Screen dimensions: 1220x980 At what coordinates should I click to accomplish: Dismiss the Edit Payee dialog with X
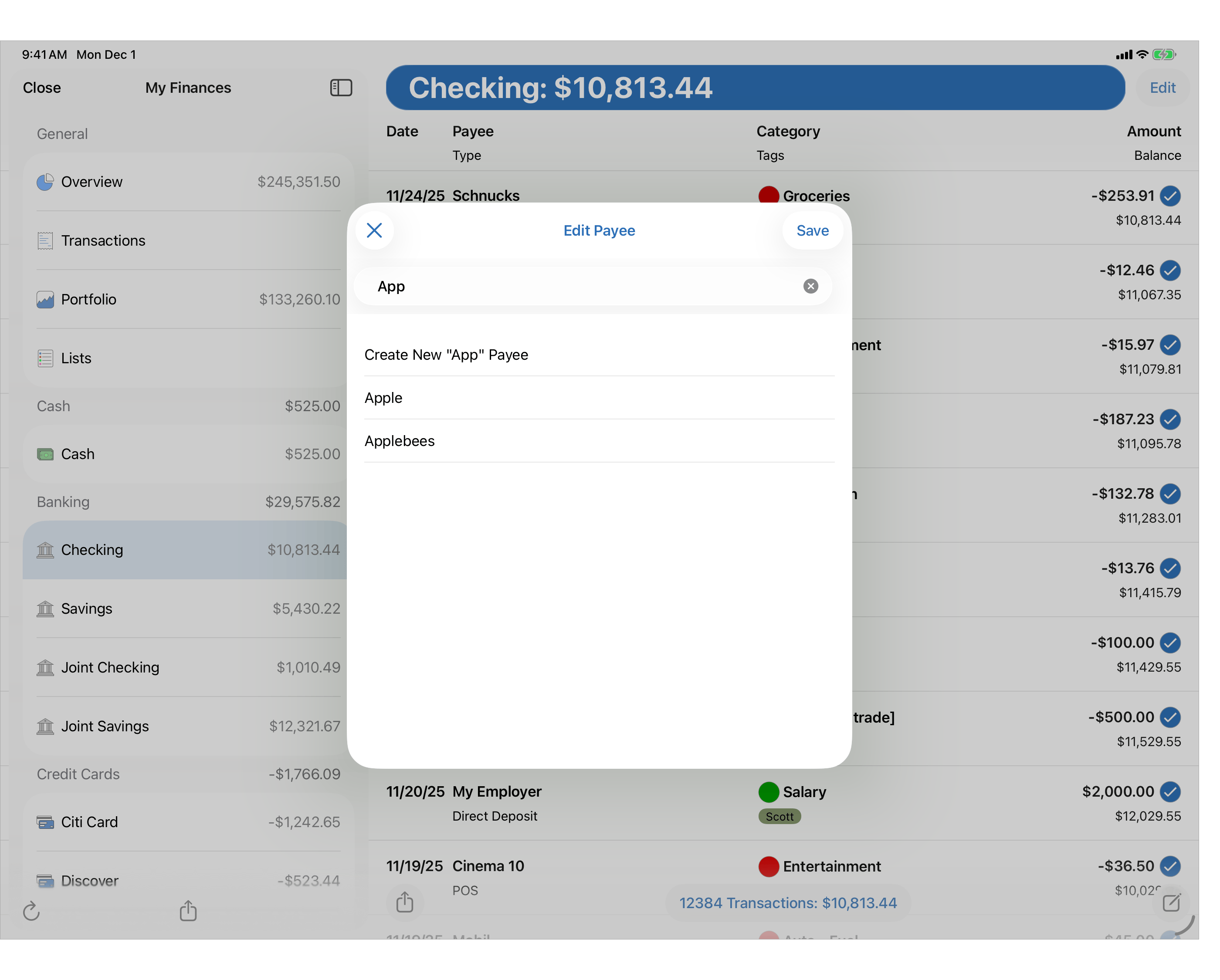tap(374, 230)
